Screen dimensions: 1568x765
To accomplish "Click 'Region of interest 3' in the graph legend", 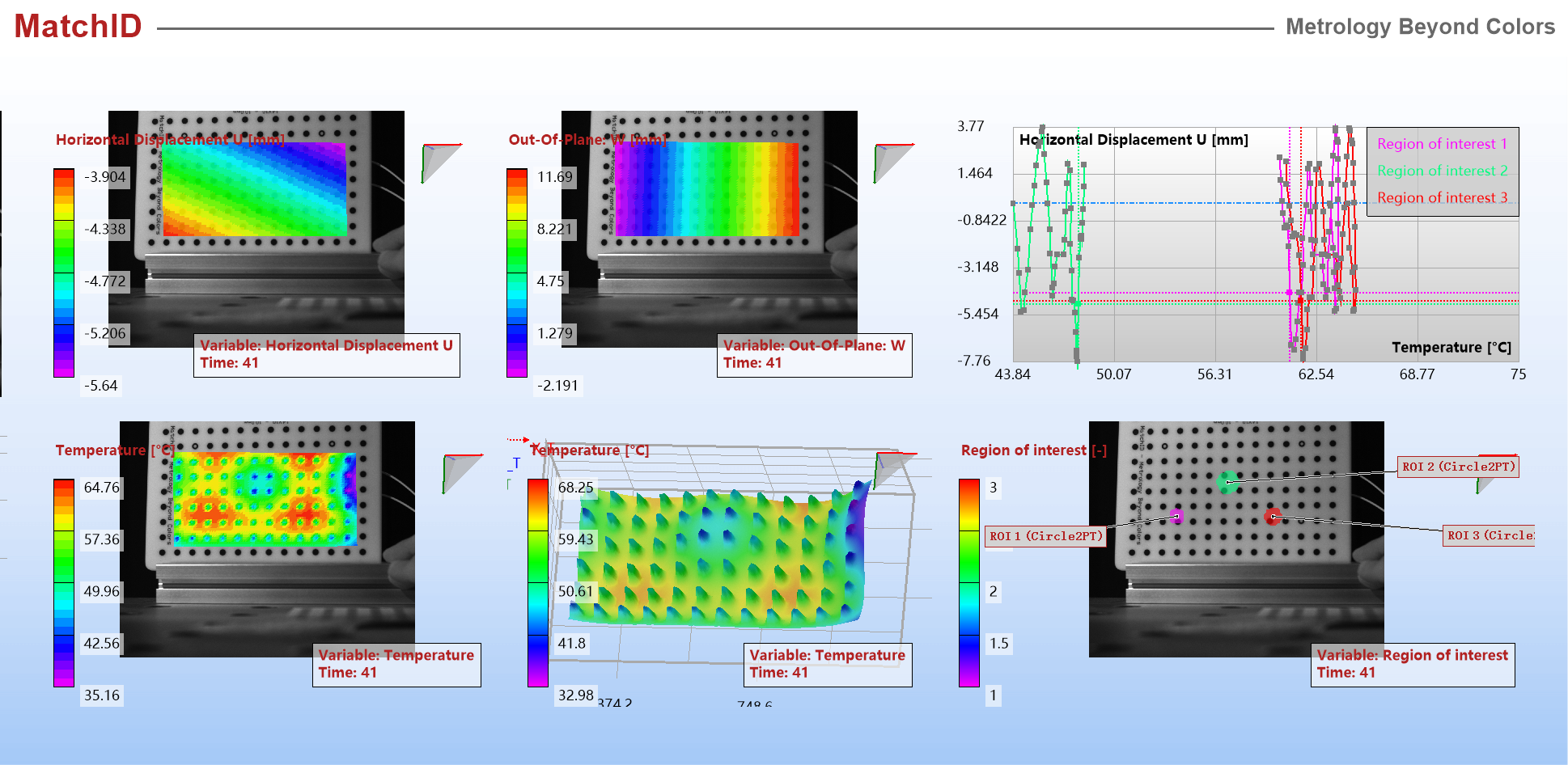I will [1442, 198].
